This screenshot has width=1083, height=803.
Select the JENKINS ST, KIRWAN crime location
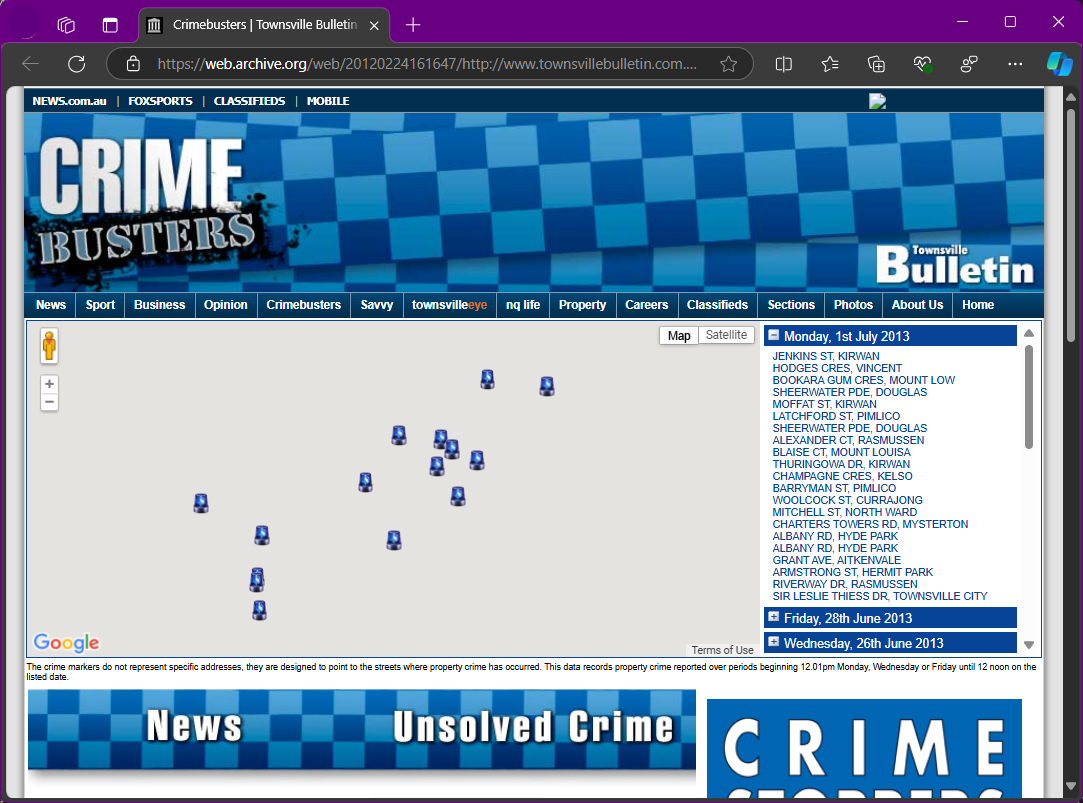point(825,356)
